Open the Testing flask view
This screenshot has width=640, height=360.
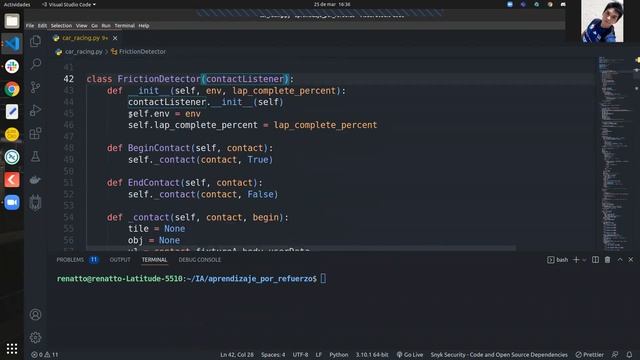pos(36,156)
